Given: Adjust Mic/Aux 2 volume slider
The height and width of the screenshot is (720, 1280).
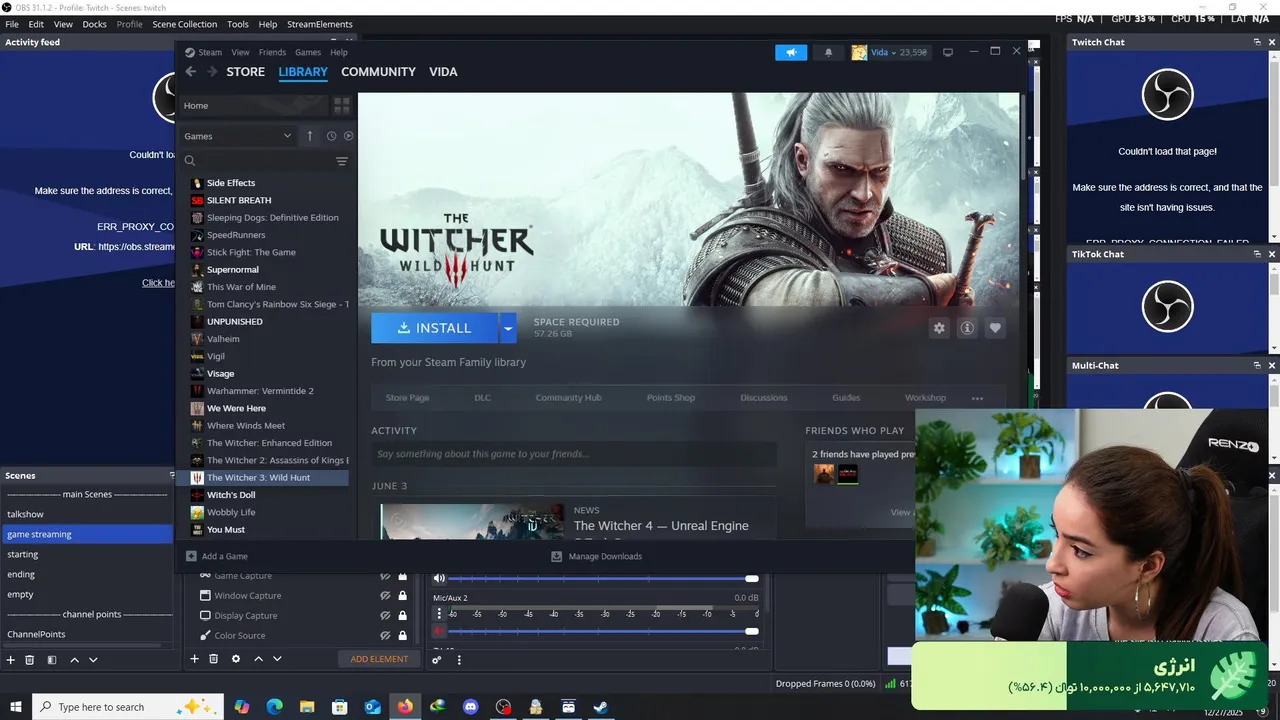Looking at the screenshot, I should [x=603, y=631].
